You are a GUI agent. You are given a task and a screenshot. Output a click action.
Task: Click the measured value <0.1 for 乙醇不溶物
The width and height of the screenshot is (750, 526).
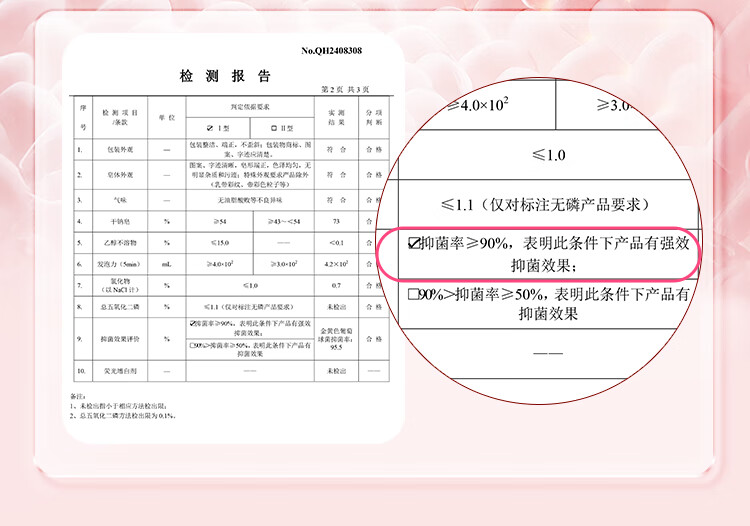click(336, 243)
